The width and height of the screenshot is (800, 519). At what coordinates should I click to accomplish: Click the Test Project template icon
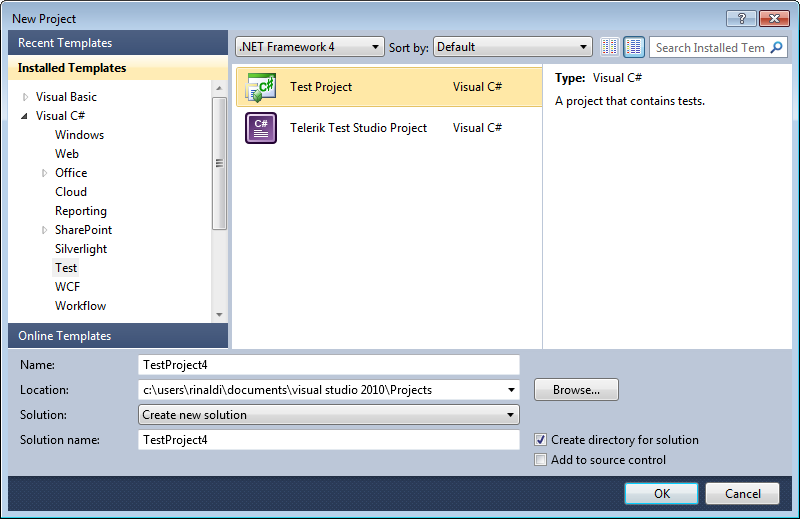(x=261, y=87)
